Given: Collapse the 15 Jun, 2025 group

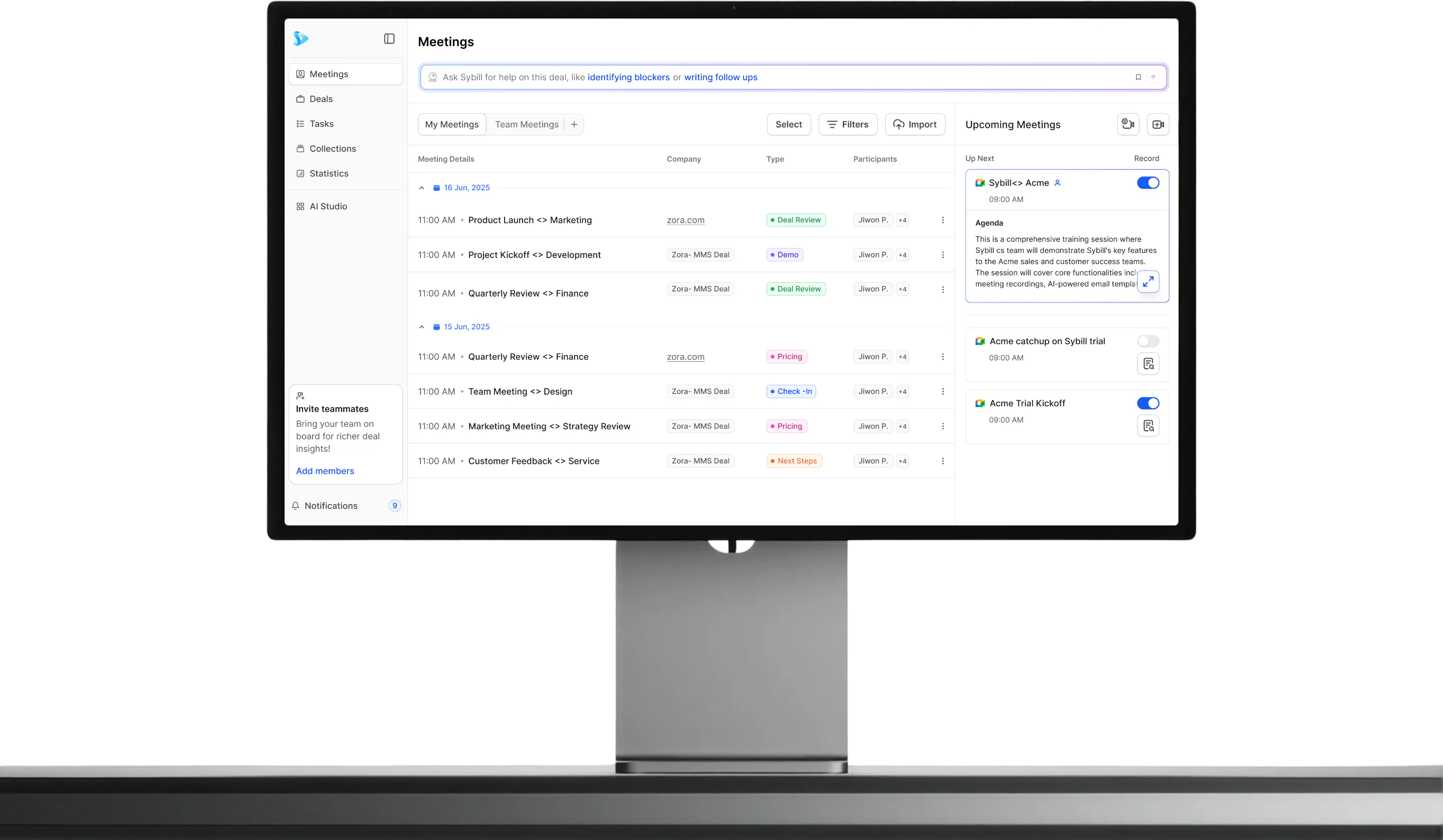Looking at the screenshot, I should click(421, 327).
